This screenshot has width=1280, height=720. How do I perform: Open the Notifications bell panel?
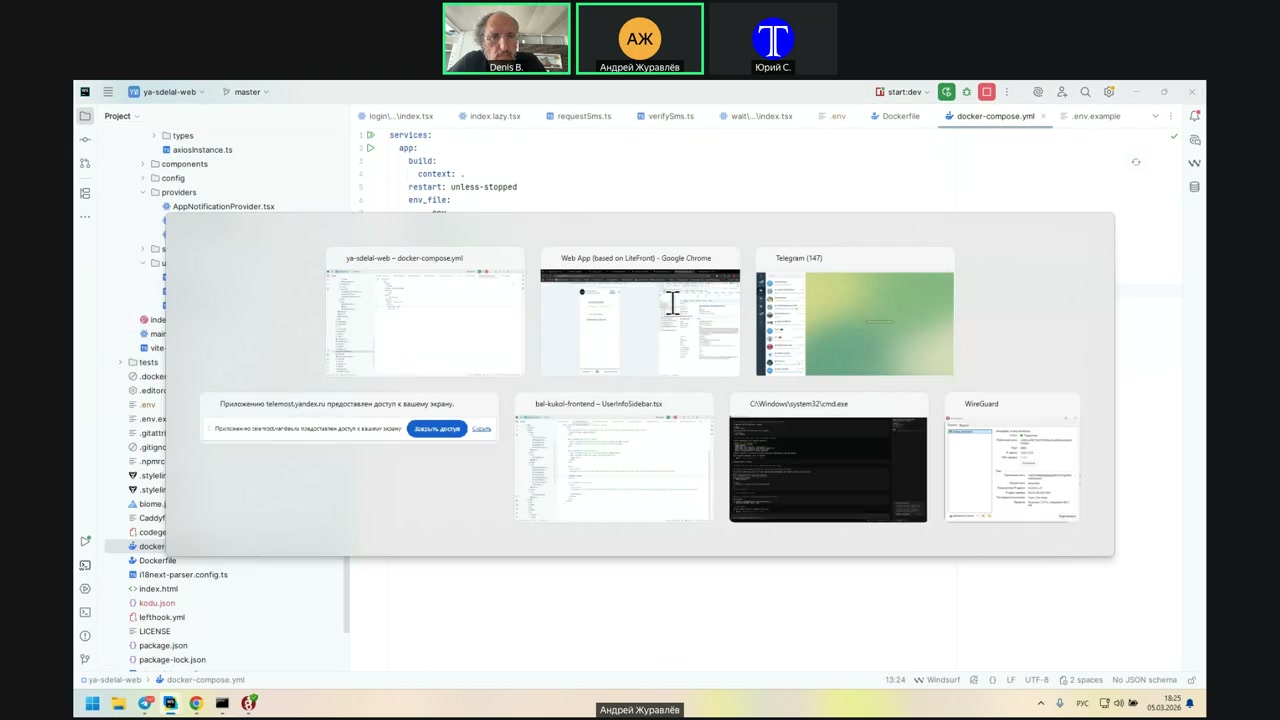click(1195, 117)
